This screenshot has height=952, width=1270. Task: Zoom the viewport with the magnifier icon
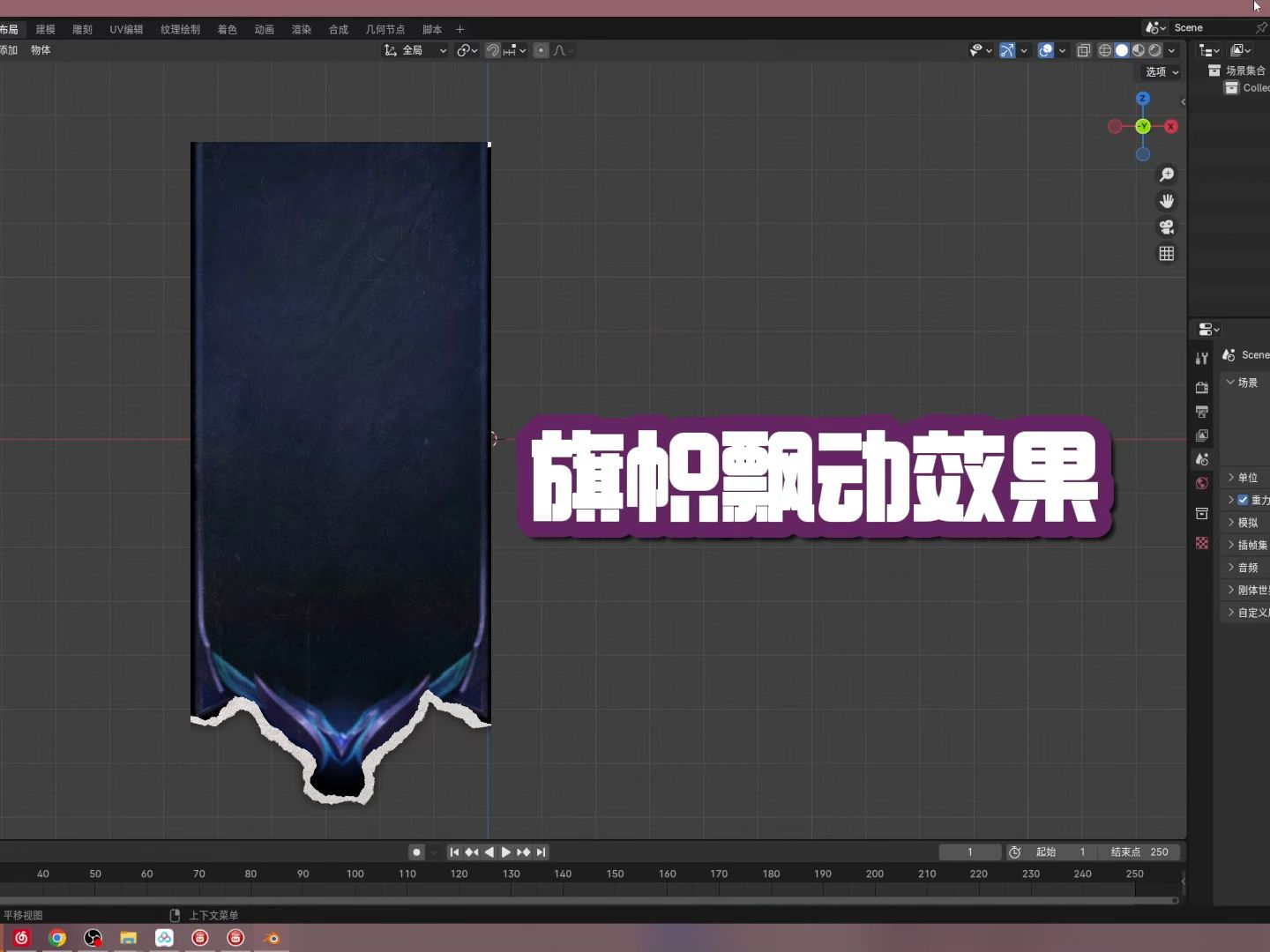[x=1166, y=175]
